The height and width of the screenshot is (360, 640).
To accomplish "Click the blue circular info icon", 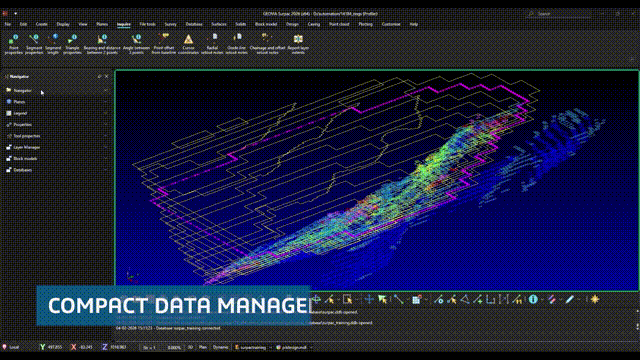I will (x=533, y=300).
